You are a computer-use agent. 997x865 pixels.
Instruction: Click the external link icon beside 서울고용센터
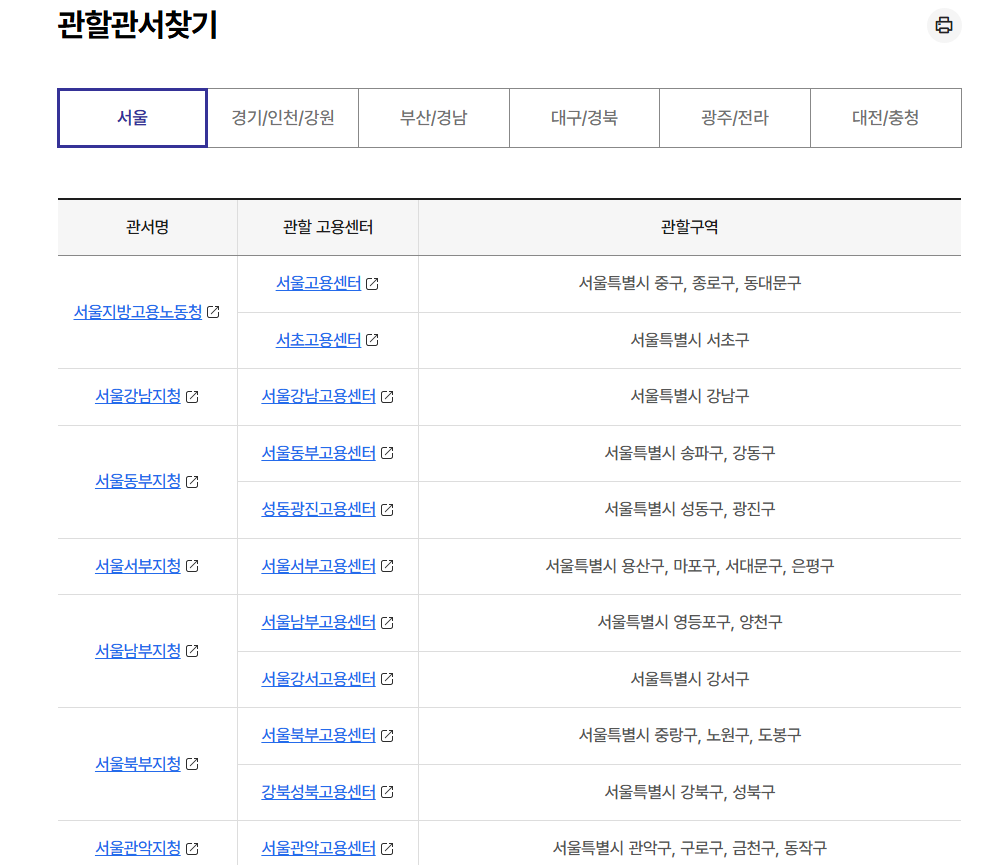374,284
